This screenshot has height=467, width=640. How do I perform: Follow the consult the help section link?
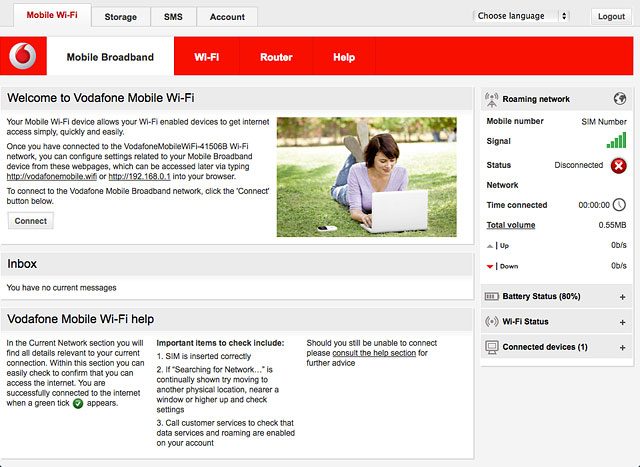coord(374,353)
